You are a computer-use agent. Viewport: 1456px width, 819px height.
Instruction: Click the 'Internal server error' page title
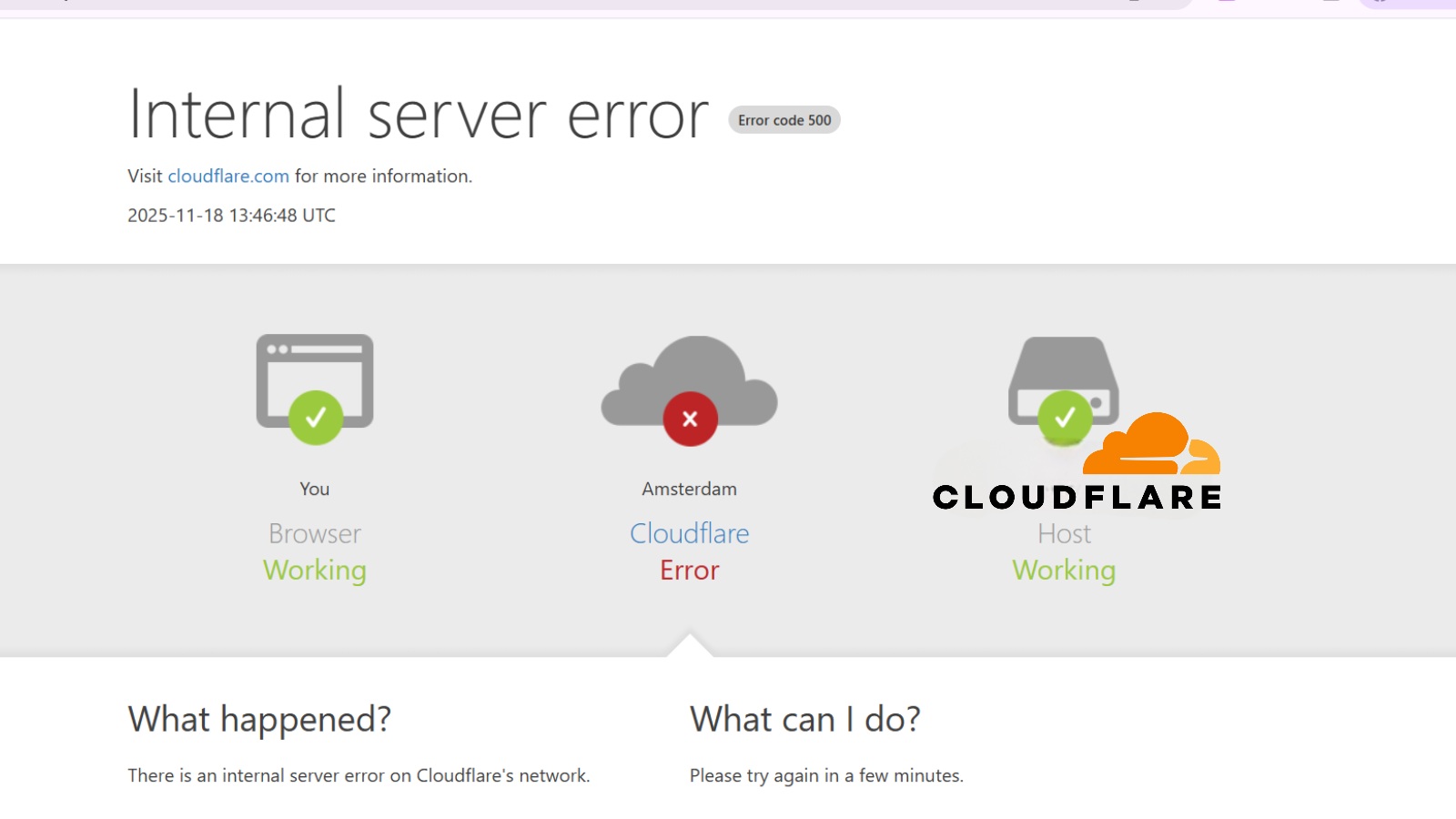coord(419,114)
